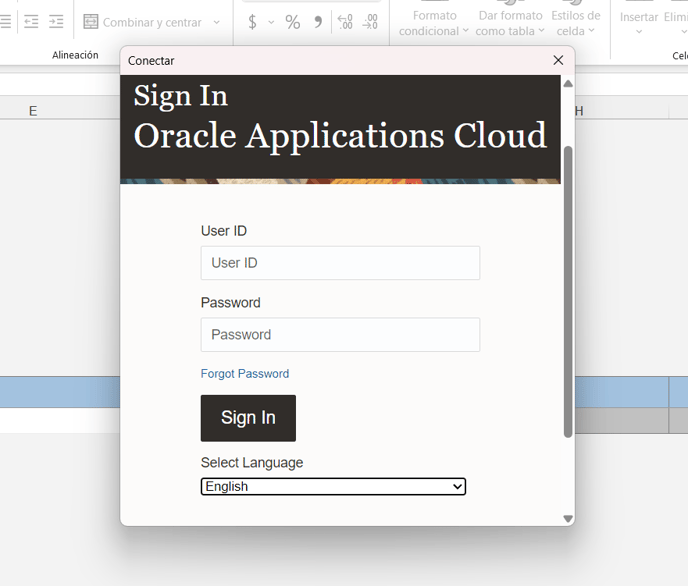Image resolution: width=688 pixels, height=586 pixels.
Task: Open Dar formato como tabla menu
Action: (510, 23)
